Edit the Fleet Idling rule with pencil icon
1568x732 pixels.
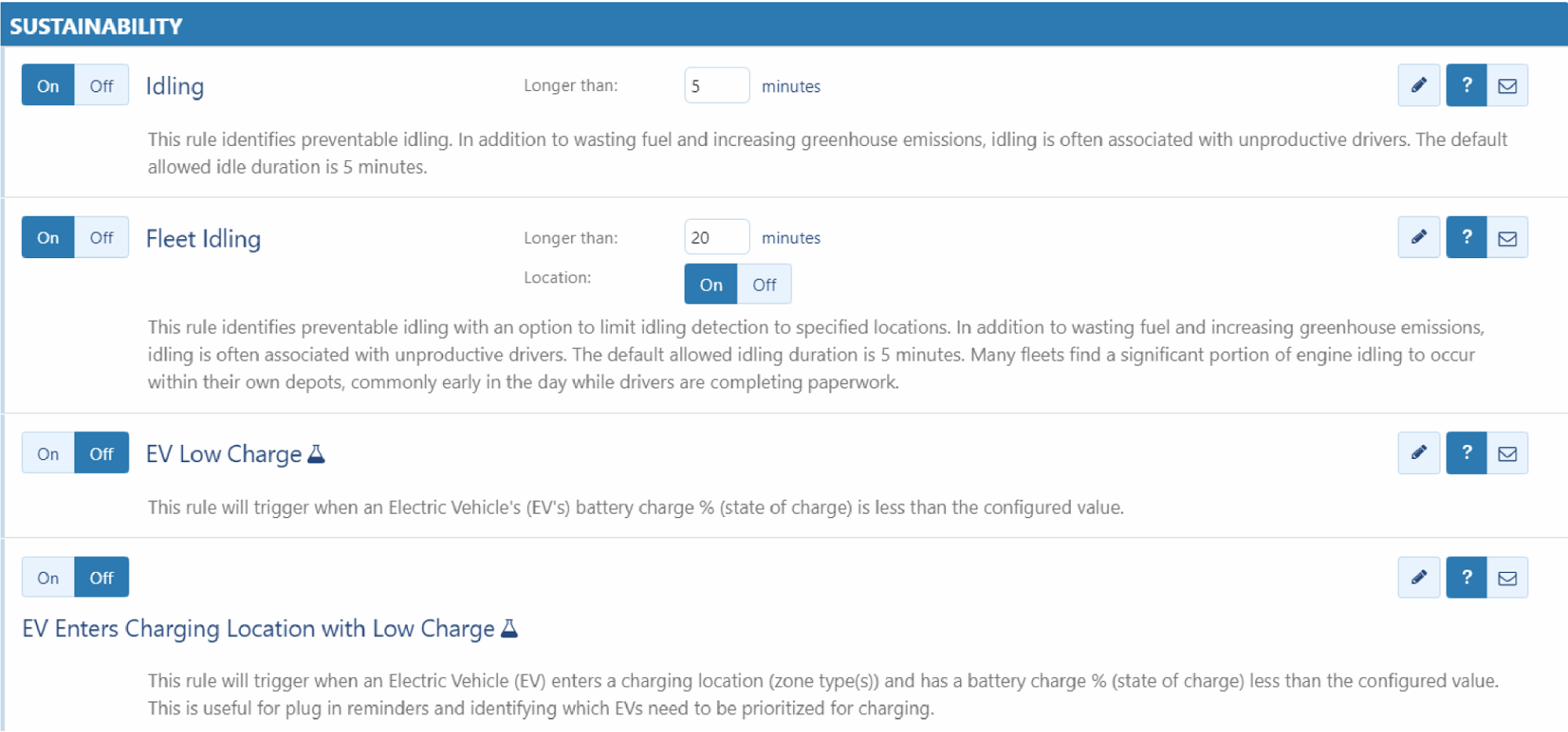point(1418,238)
